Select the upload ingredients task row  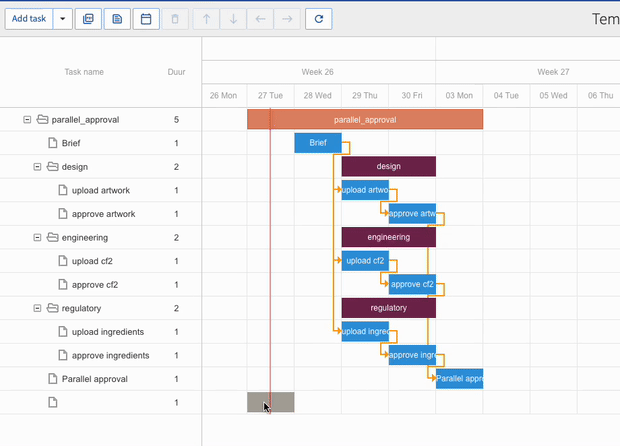pyautogui.click(x=107, y=332)
